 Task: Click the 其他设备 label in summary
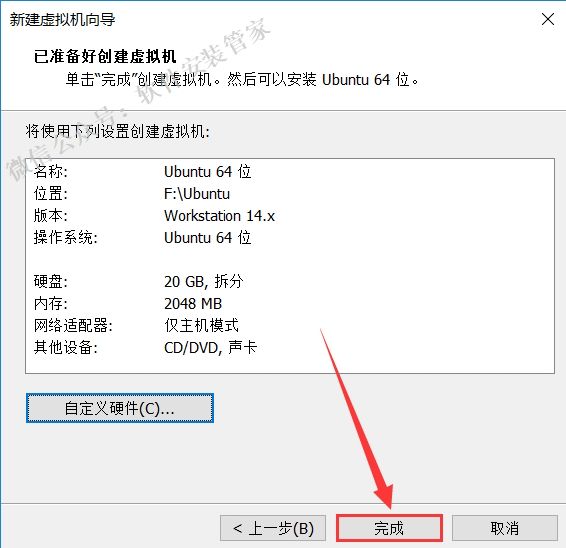coord(66,348)
